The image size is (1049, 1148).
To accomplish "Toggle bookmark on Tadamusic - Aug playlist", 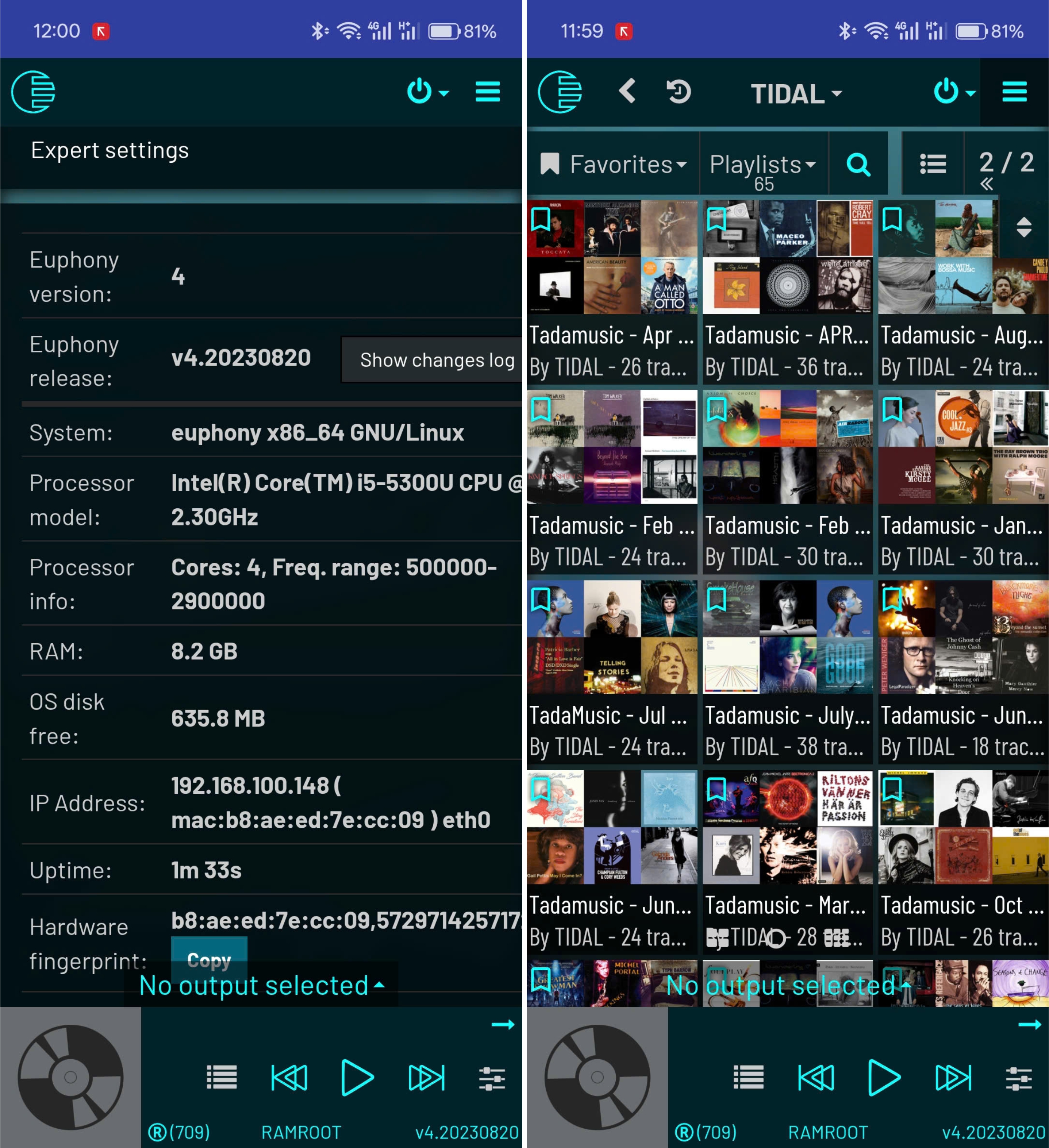I will tap(892, 219).
